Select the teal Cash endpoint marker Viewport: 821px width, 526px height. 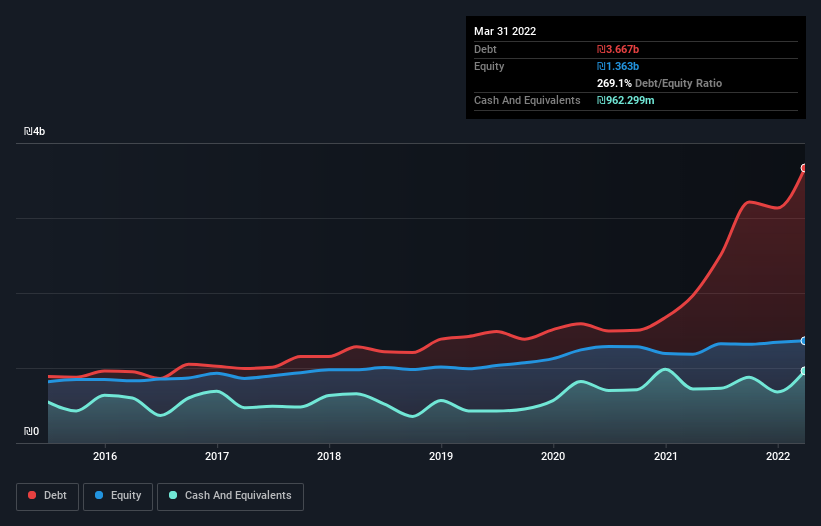pos(804,371)
